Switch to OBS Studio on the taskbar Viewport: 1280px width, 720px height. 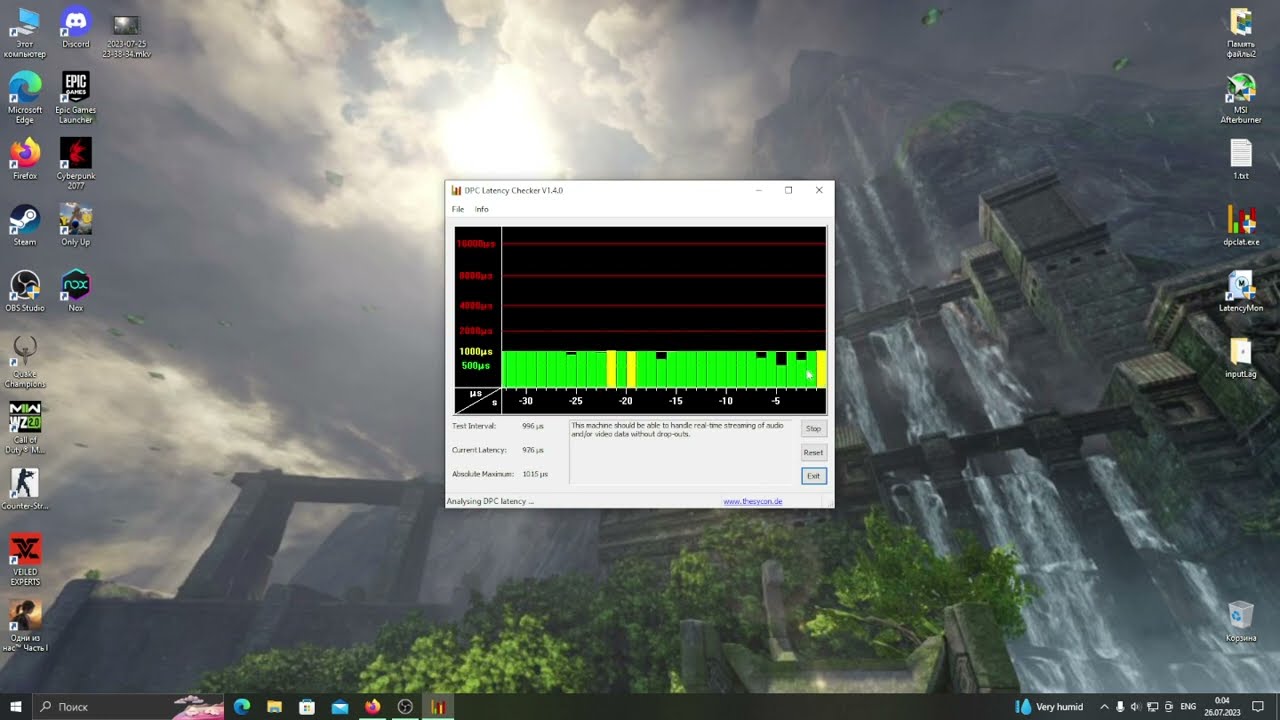point(405,707)
